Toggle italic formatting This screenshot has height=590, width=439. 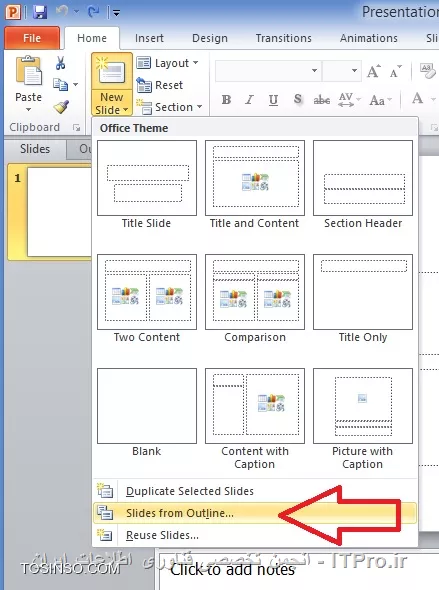249,100
